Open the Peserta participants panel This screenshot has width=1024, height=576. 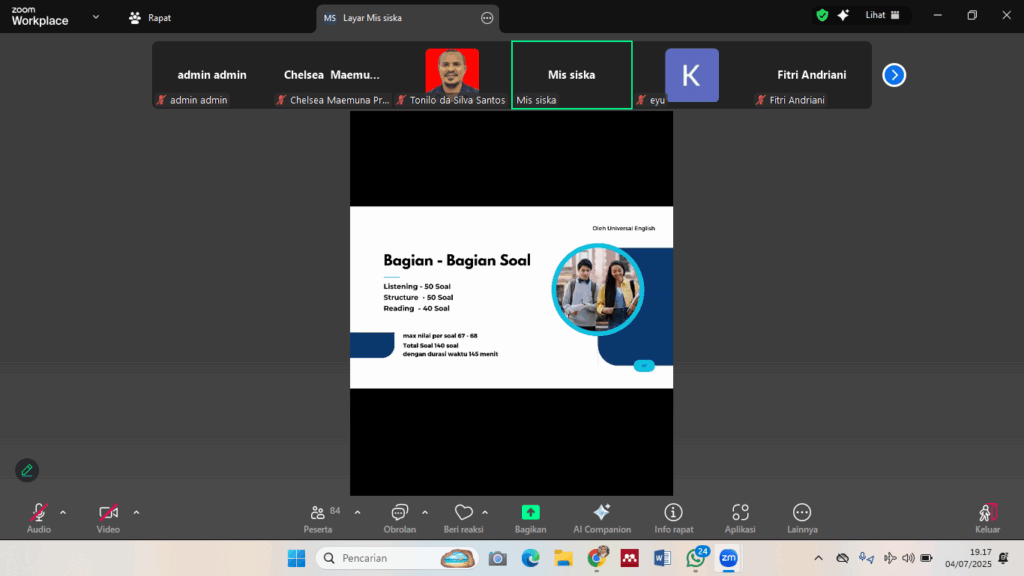(x=318, y=516)
